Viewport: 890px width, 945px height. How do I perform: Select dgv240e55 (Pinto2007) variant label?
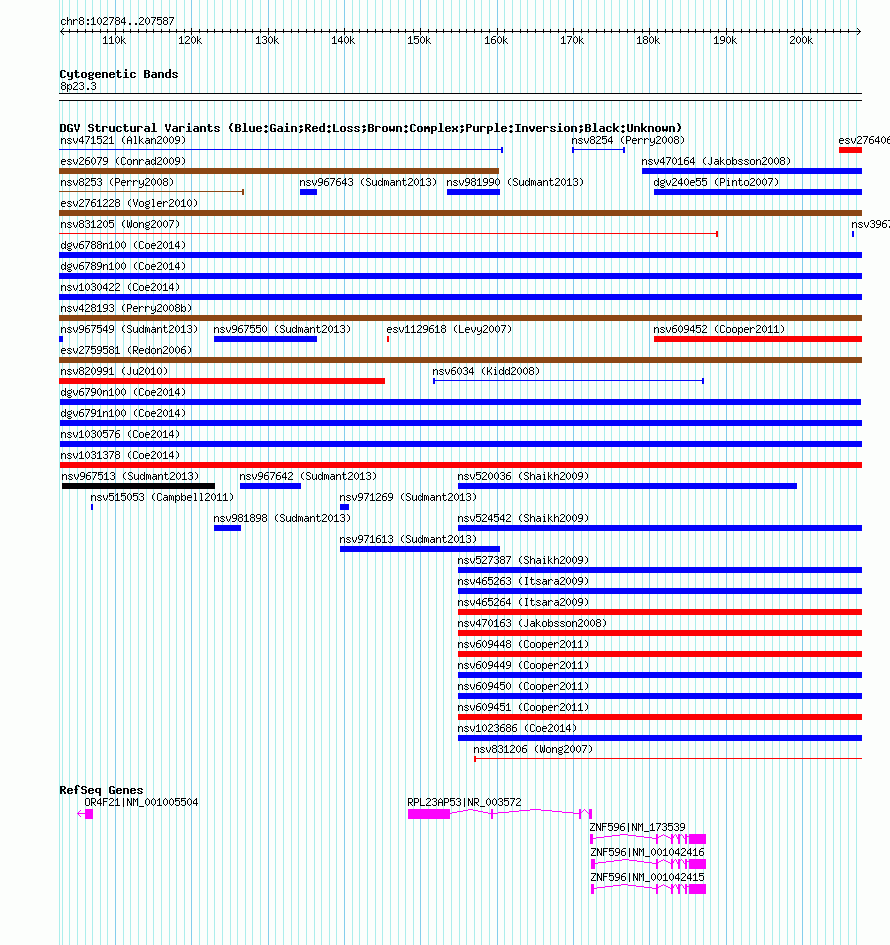pyautogui.click(x=716, y=183)
